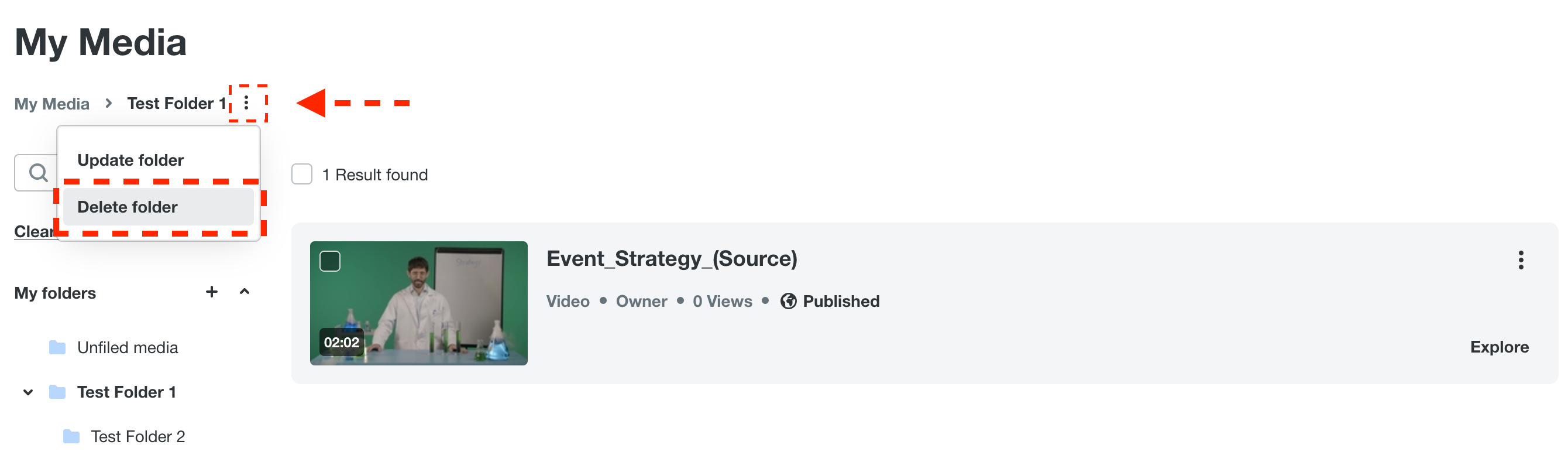Choose Delete folder menu option

point(128,207)
